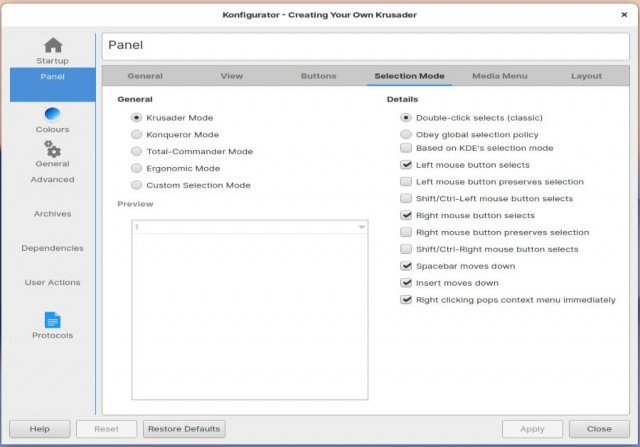Click the Help button

click(x=40, y=429)
